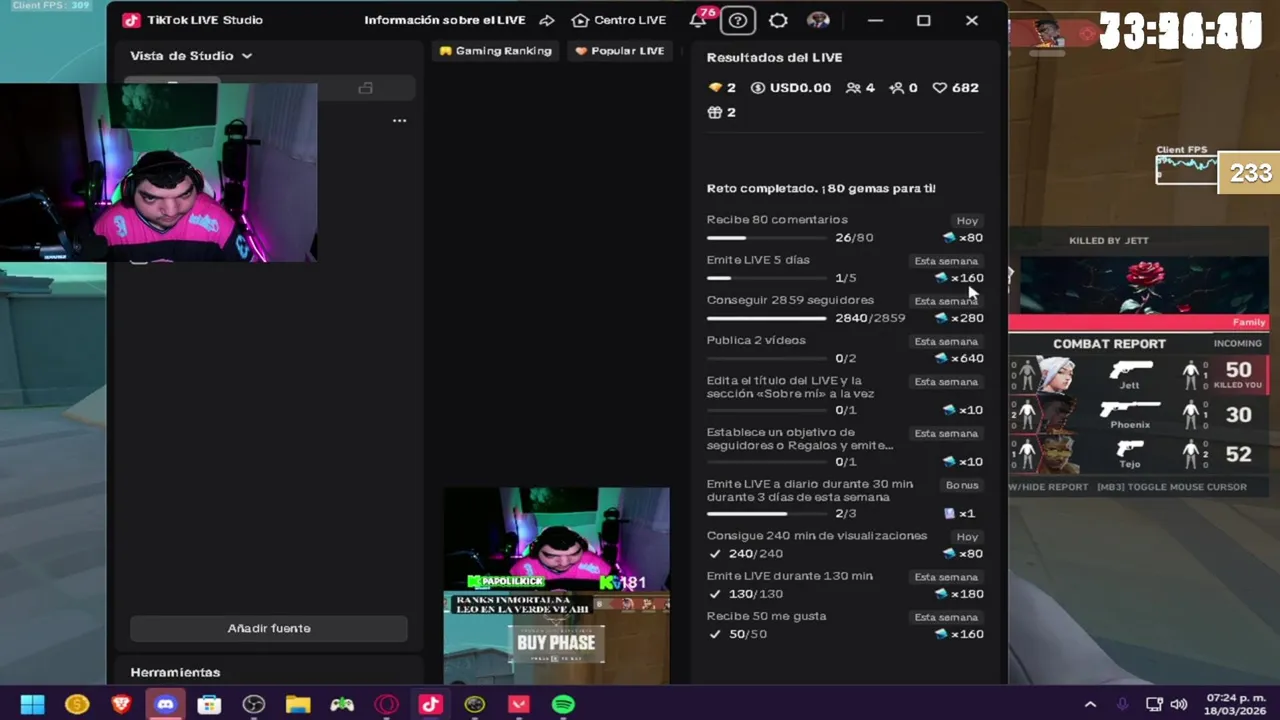Expand the Vista de Studio dropdown
The image size is (1280, 720).
pyautogui.click(x=191, y=56)
